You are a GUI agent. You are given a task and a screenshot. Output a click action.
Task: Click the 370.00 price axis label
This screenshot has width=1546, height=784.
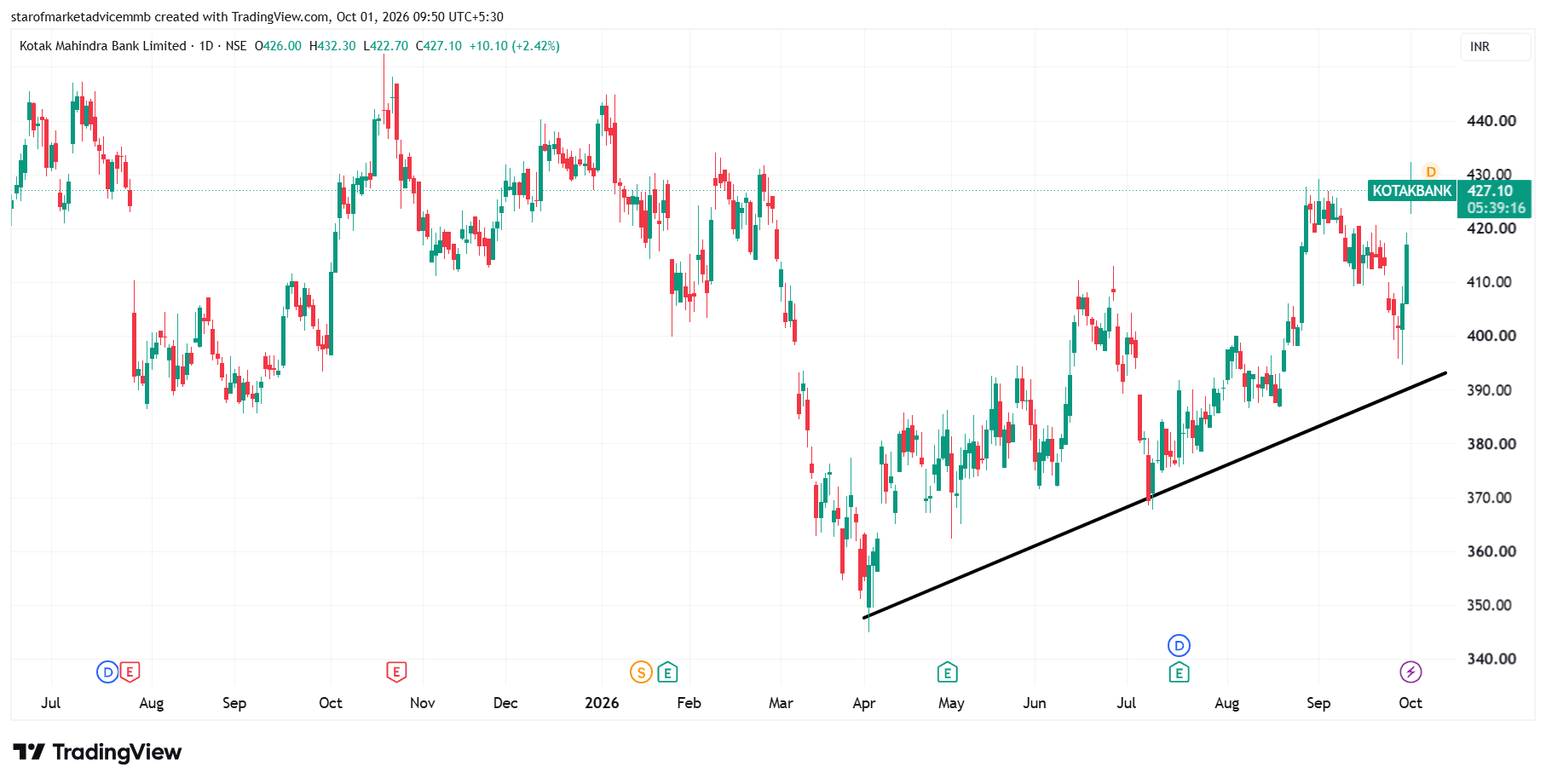click(1491, 498)
